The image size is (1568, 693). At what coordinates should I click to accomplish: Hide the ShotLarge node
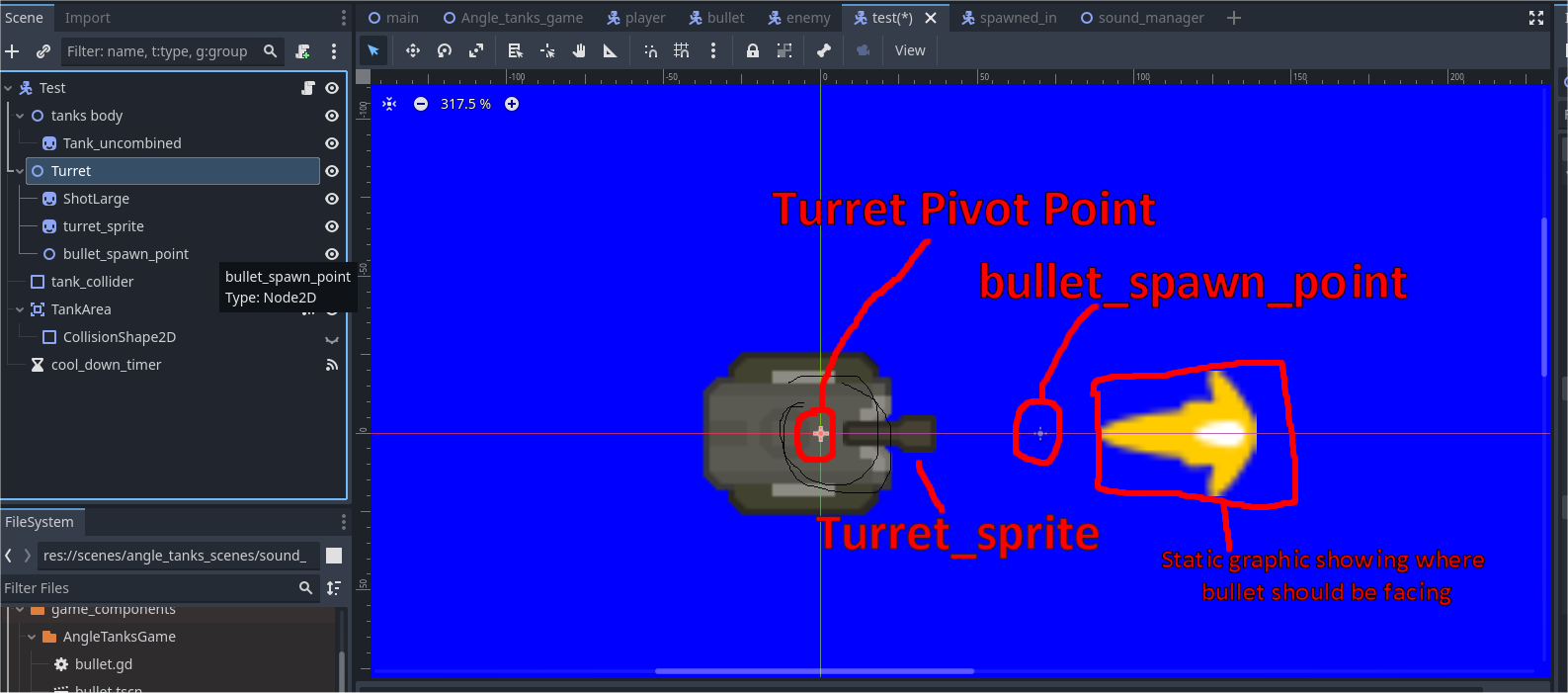pyautogui.click(x=332, y=199)
